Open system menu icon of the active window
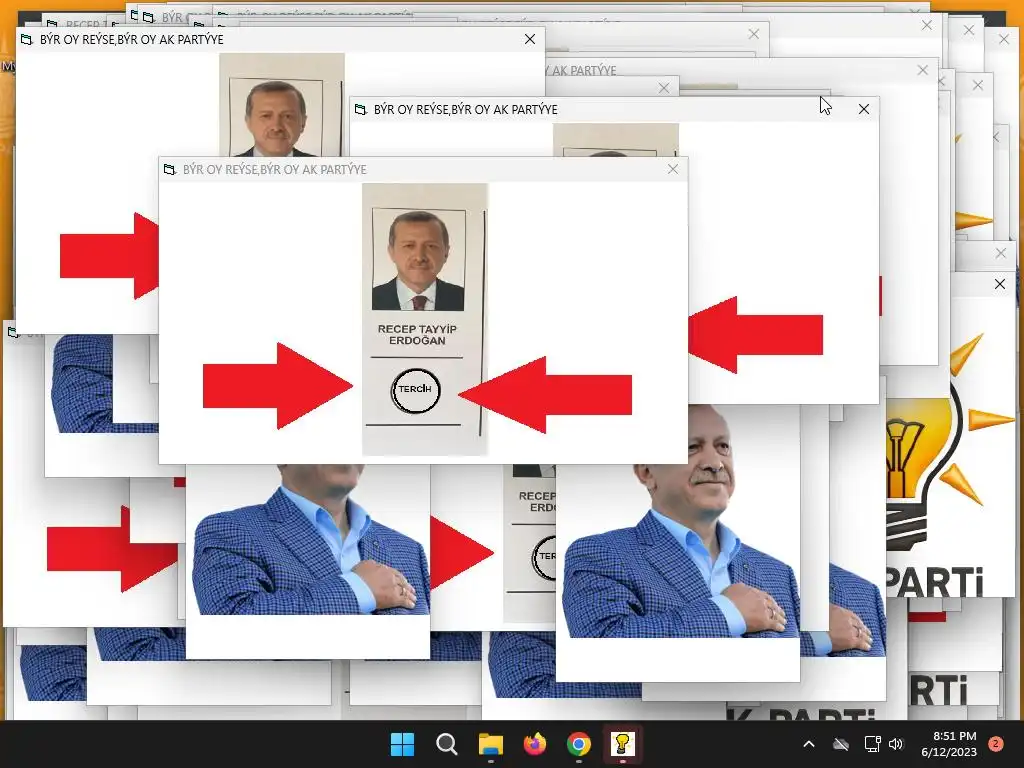Image resolution: width=1024 pixels, height=768 pixels. tap(360, 110)
